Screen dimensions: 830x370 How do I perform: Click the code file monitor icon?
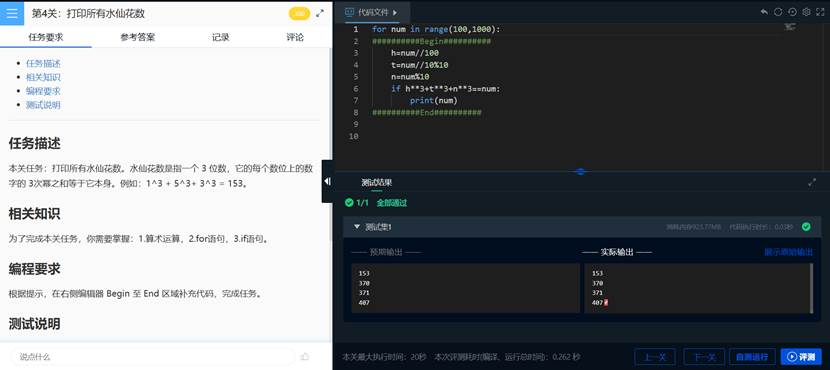click(349, 12)
